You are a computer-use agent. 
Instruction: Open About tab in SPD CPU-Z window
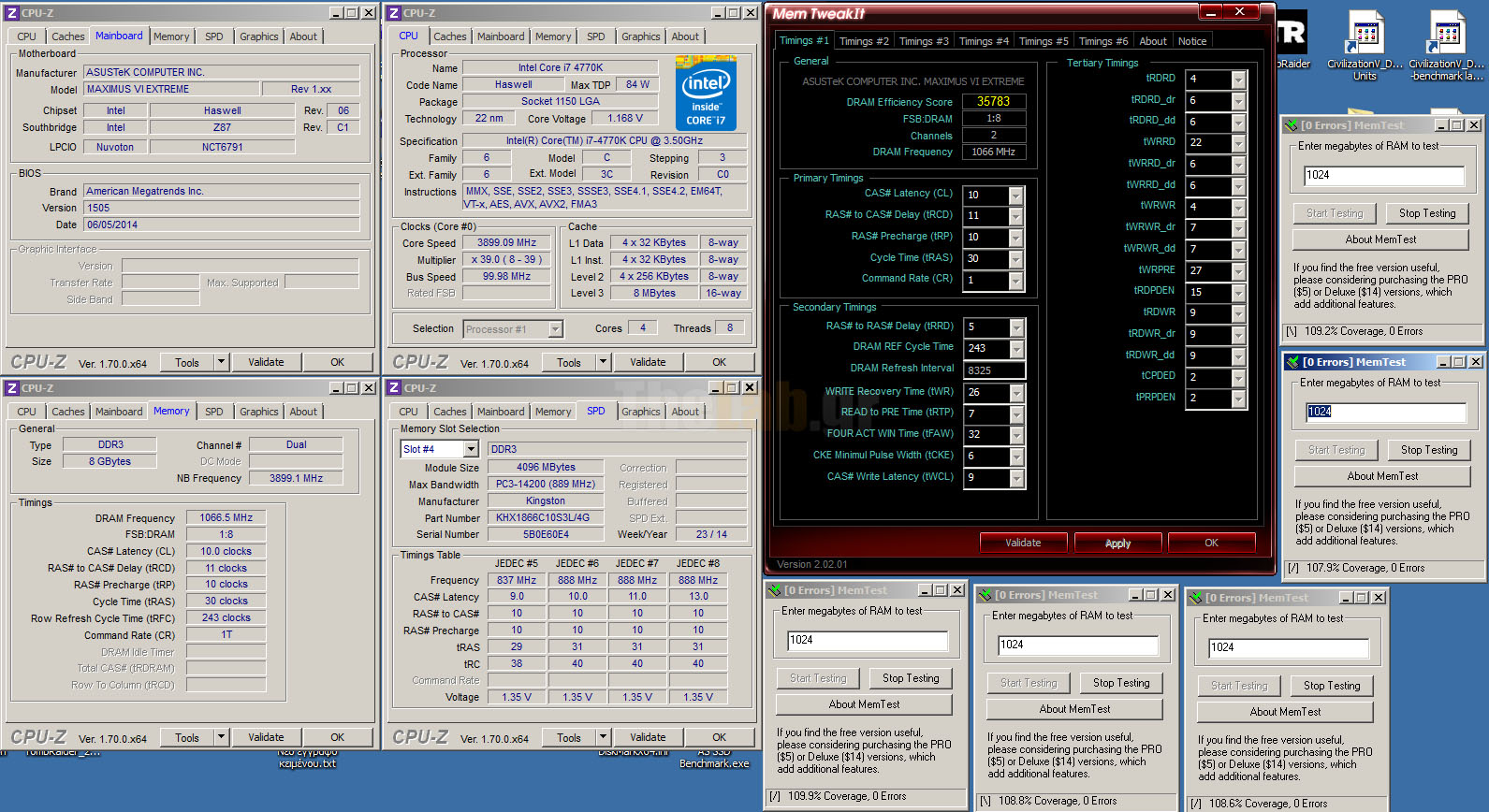[x=685, y=412]
